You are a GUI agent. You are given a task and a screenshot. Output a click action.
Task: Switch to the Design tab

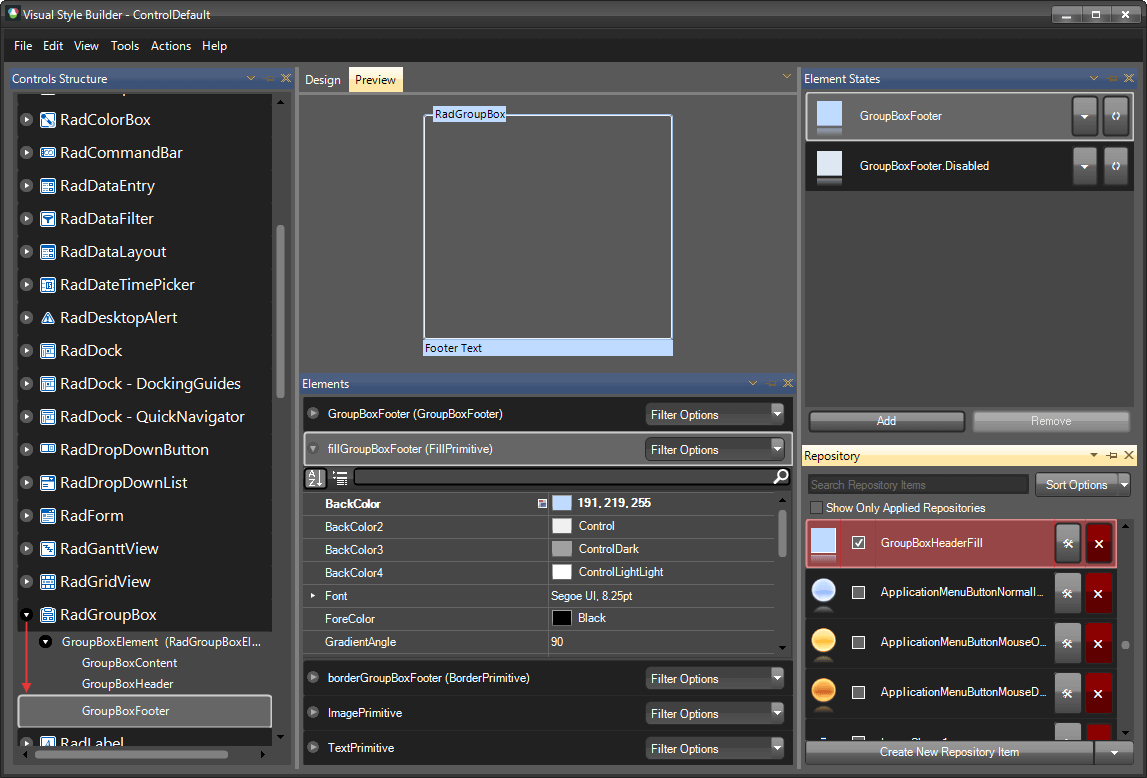click(x=322, y=79)
